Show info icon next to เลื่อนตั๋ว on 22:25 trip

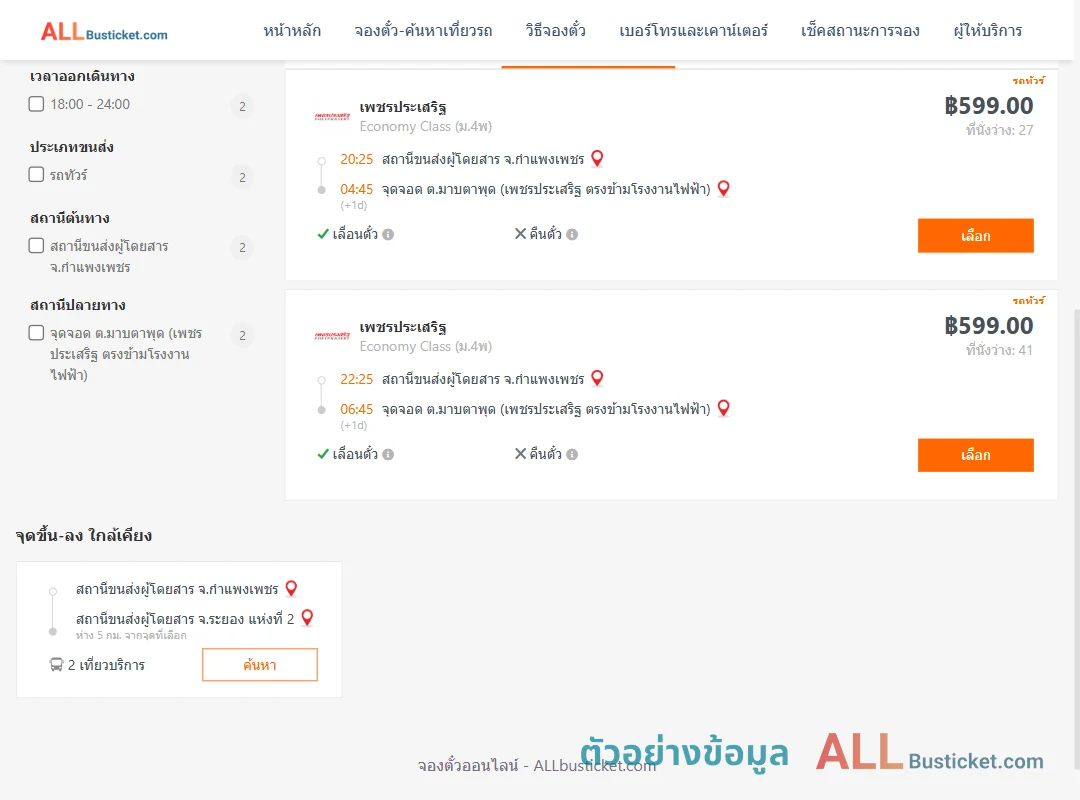point(388,454)
